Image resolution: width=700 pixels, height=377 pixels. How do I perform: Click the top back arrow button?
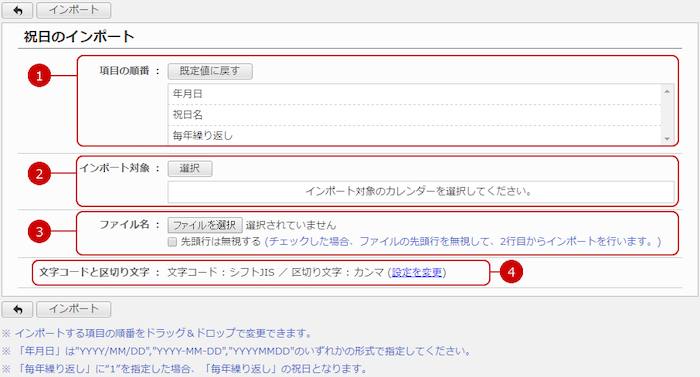click(17, 10)
